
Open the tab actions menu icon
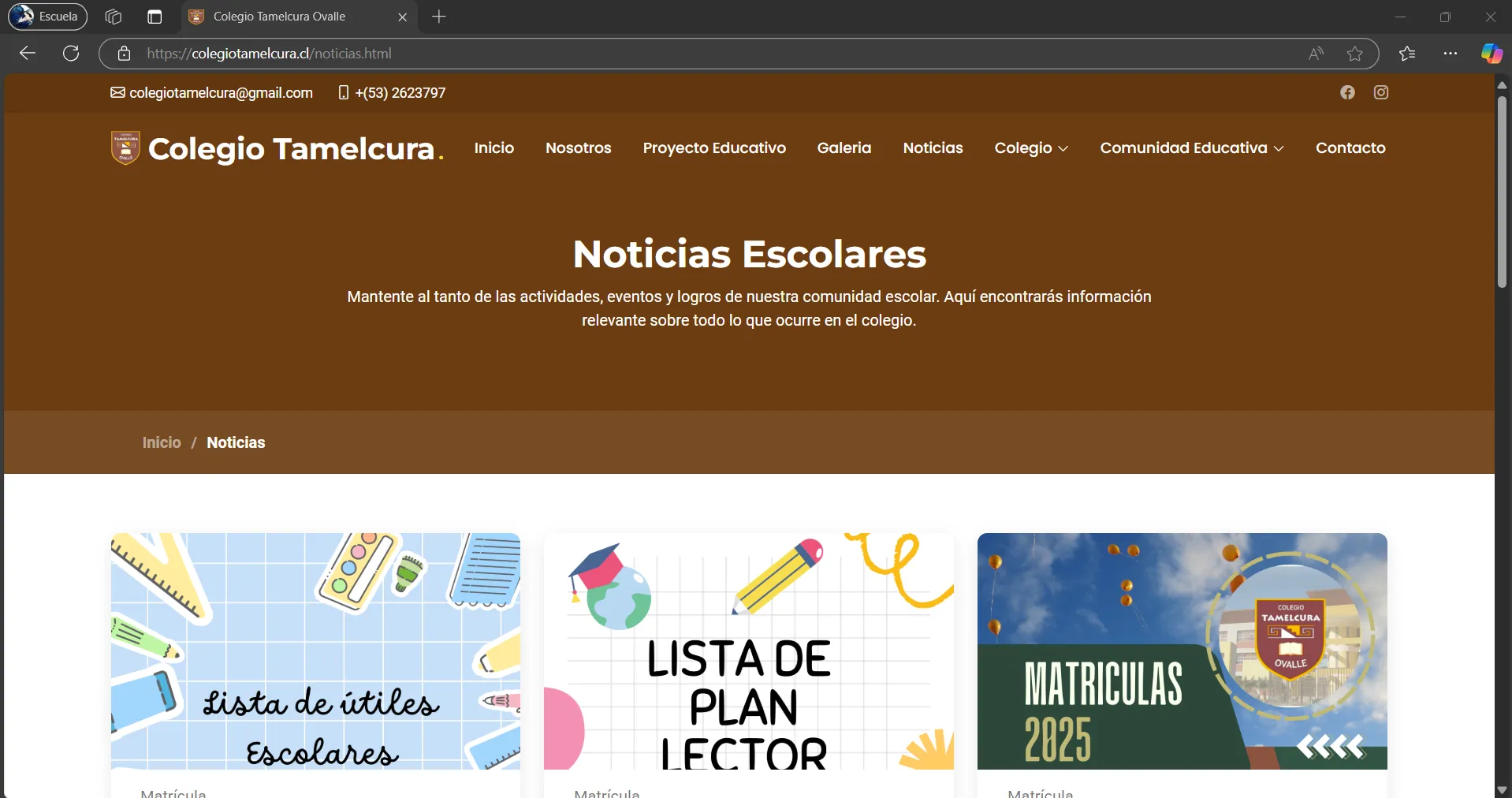(155, 17)
